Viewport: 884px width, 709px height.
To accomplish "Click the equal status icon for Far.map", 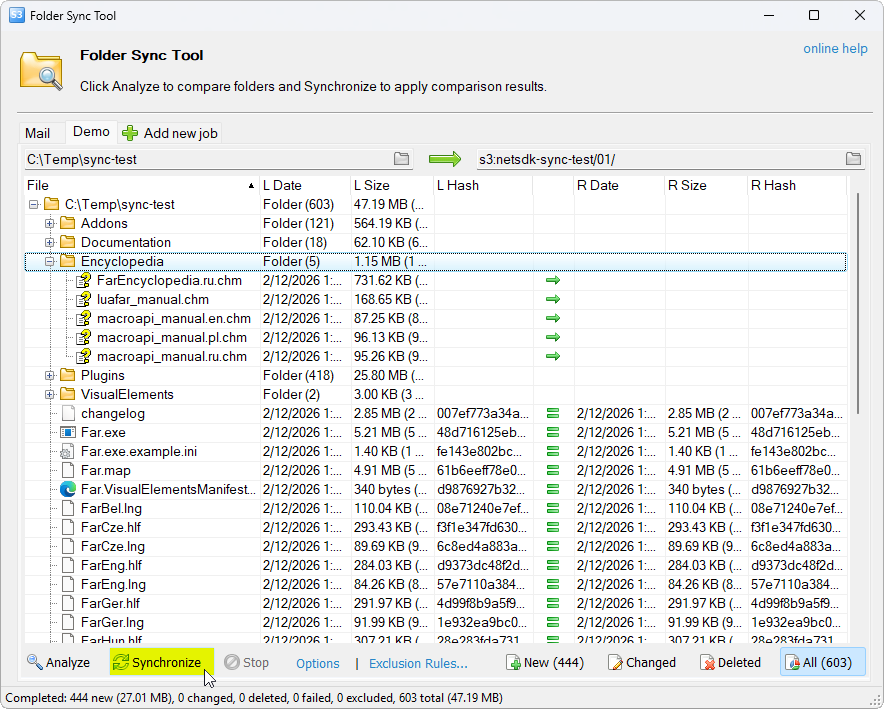I will tap(553, 471).
